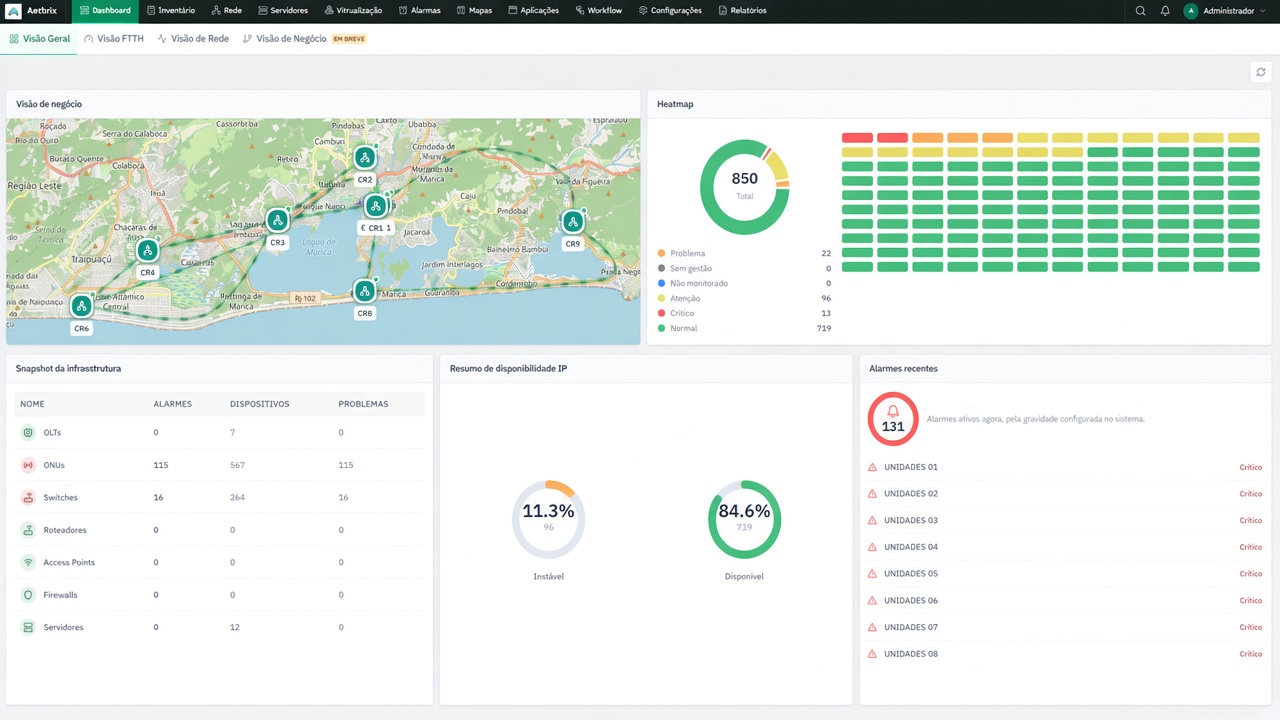Open the Configurações menu
The image size is (1280, 720).
671,11
